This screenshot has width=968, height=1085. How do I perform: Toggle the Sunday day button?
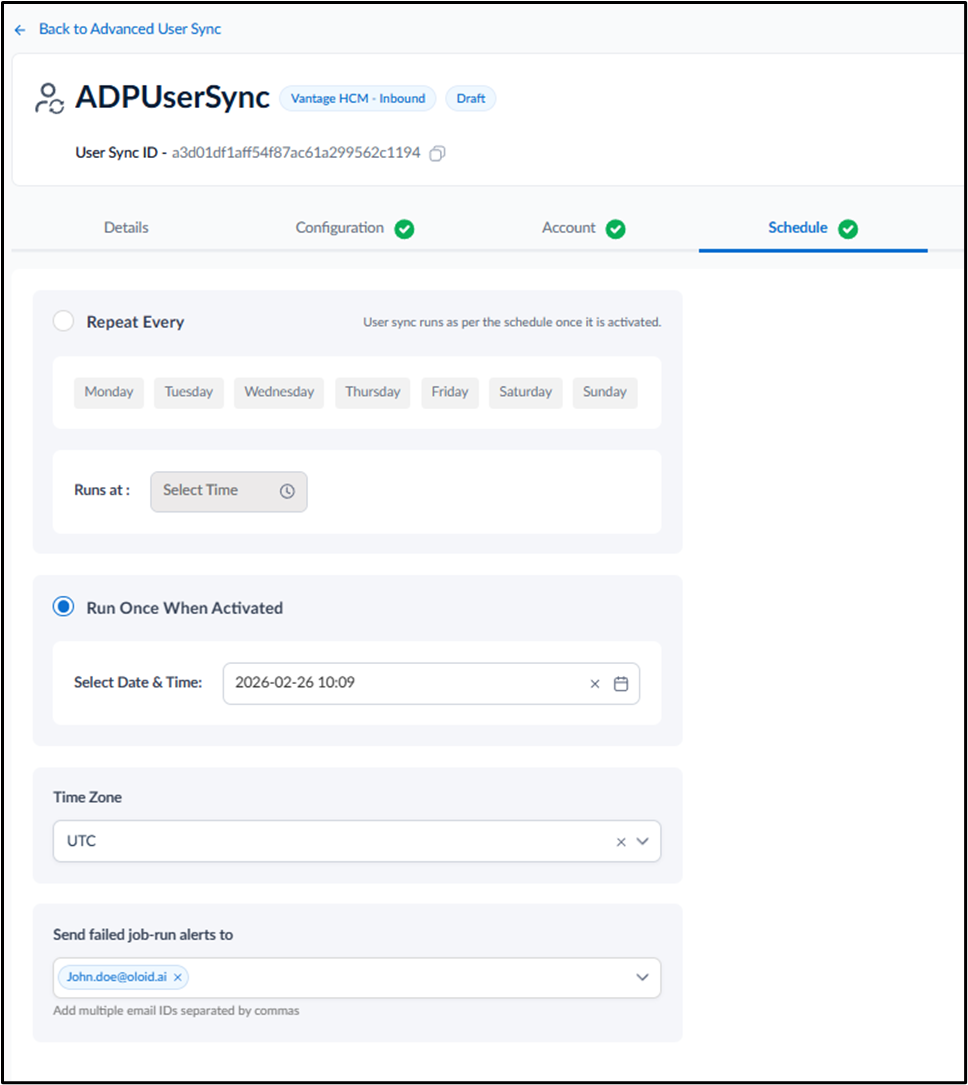[x=605, y=392]
